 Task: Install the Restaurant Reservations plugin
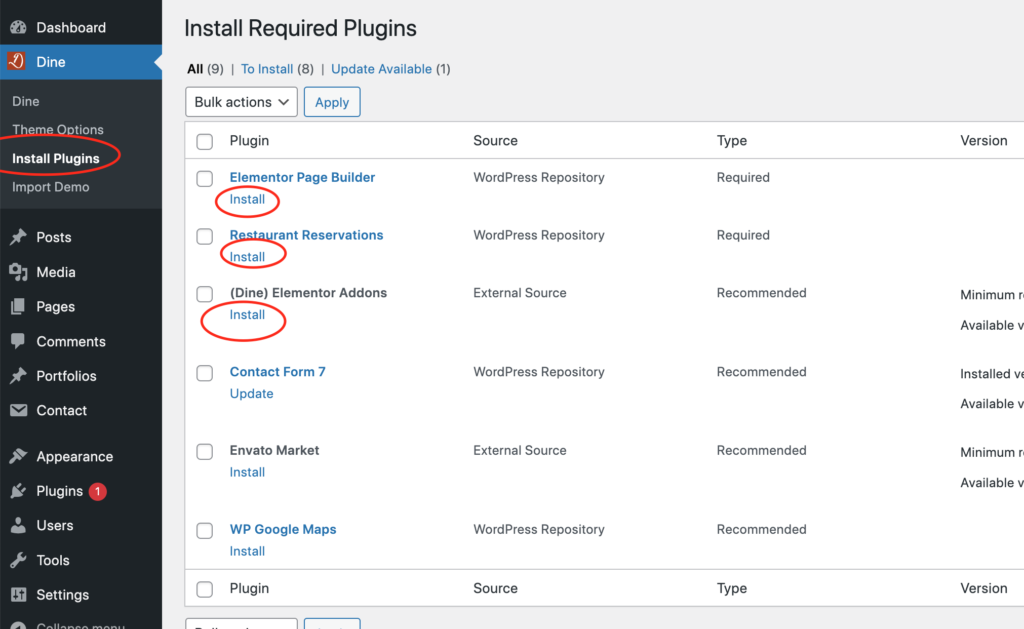(248, 257)
